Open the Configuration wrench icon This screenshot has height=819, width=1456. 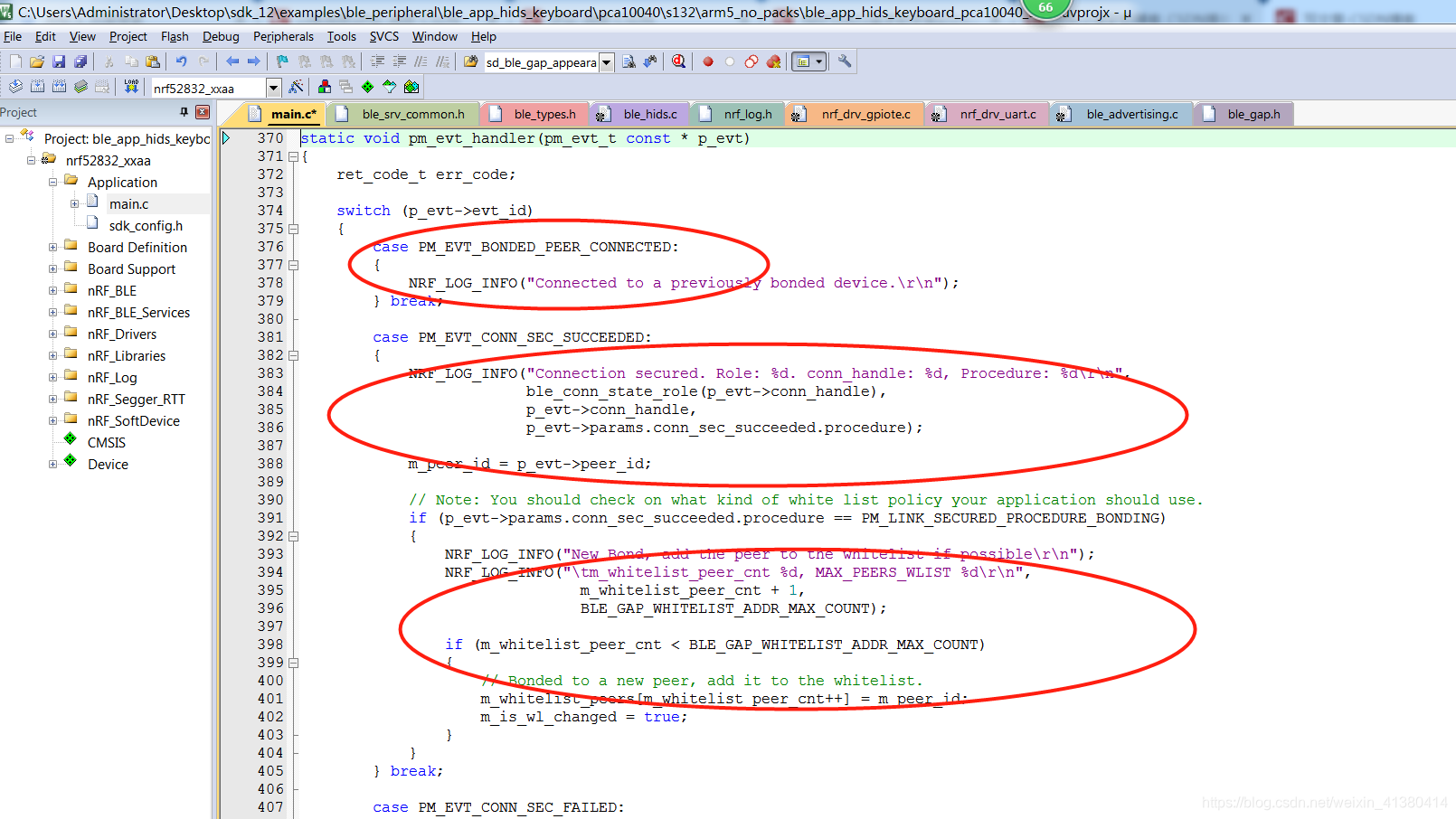click(x=845, y=61)
